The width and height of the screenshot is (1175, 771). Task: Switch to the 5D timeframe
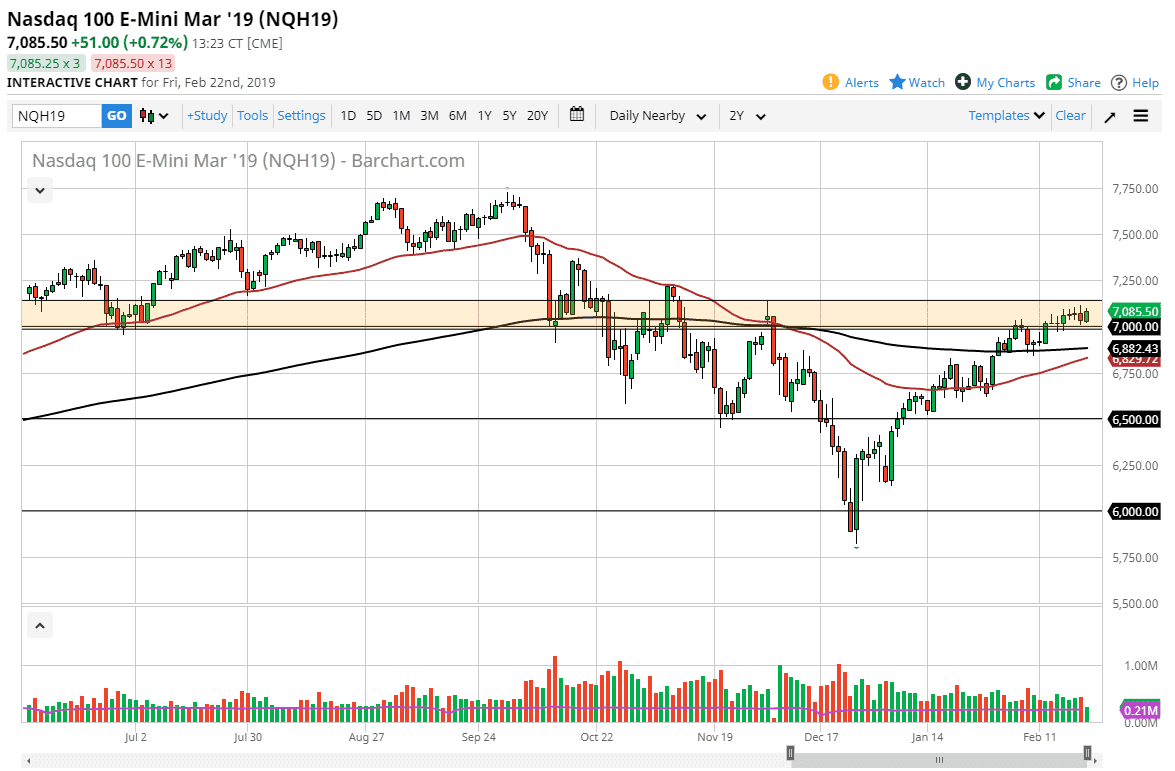pyautogui.click(x=373, y=115)
